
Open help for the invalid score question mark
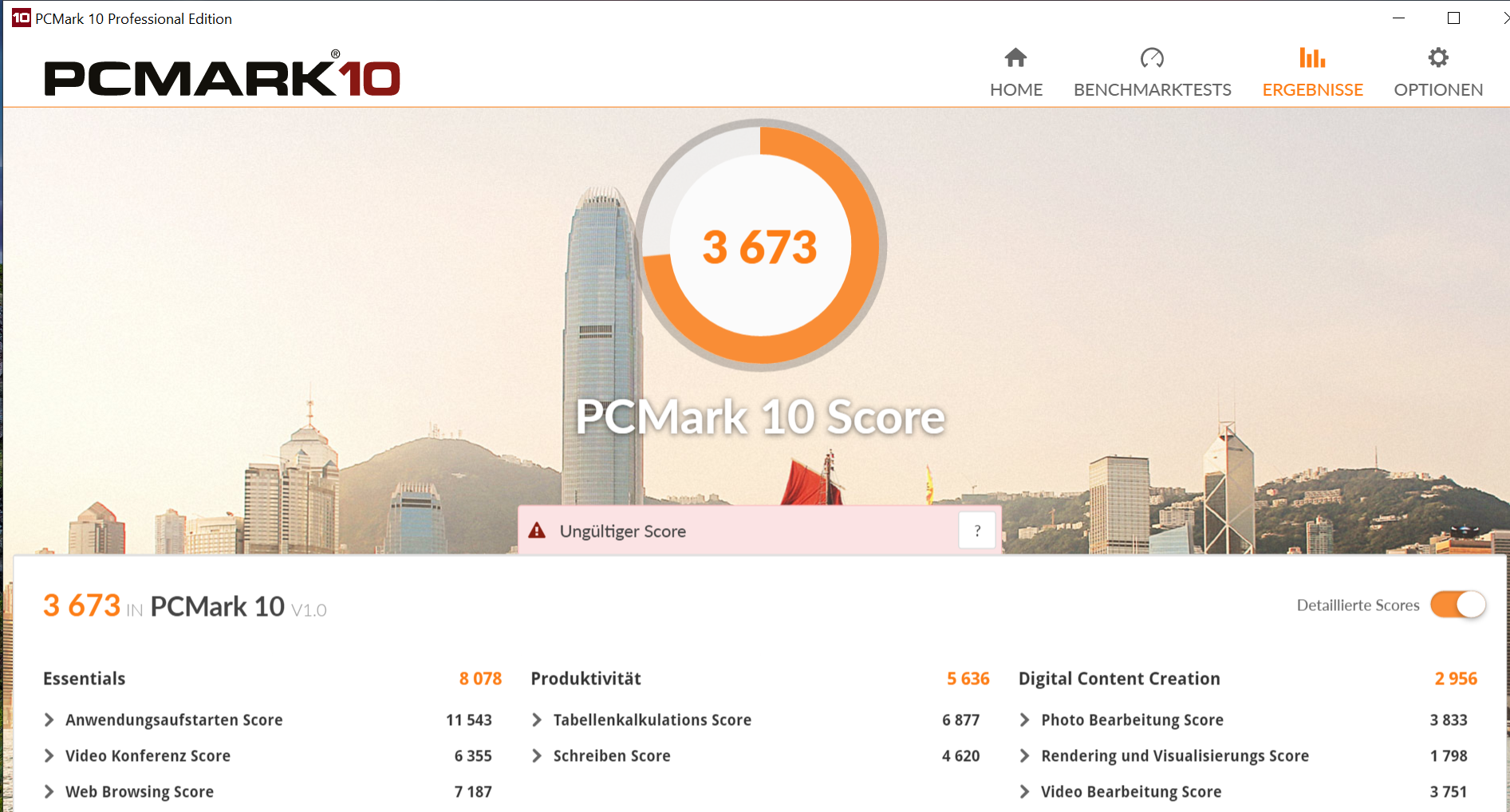tap(977, 530)
